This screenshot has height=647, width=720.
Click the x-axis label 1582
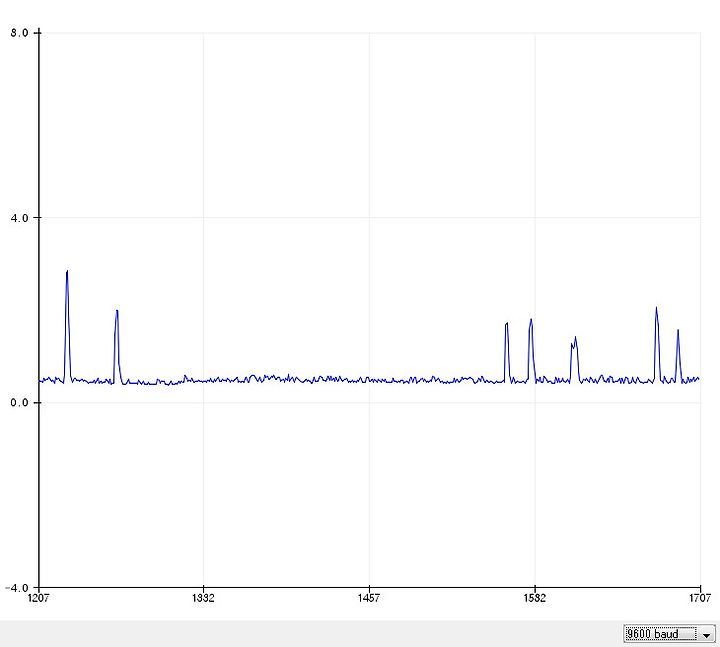click(x=534, y=597)
